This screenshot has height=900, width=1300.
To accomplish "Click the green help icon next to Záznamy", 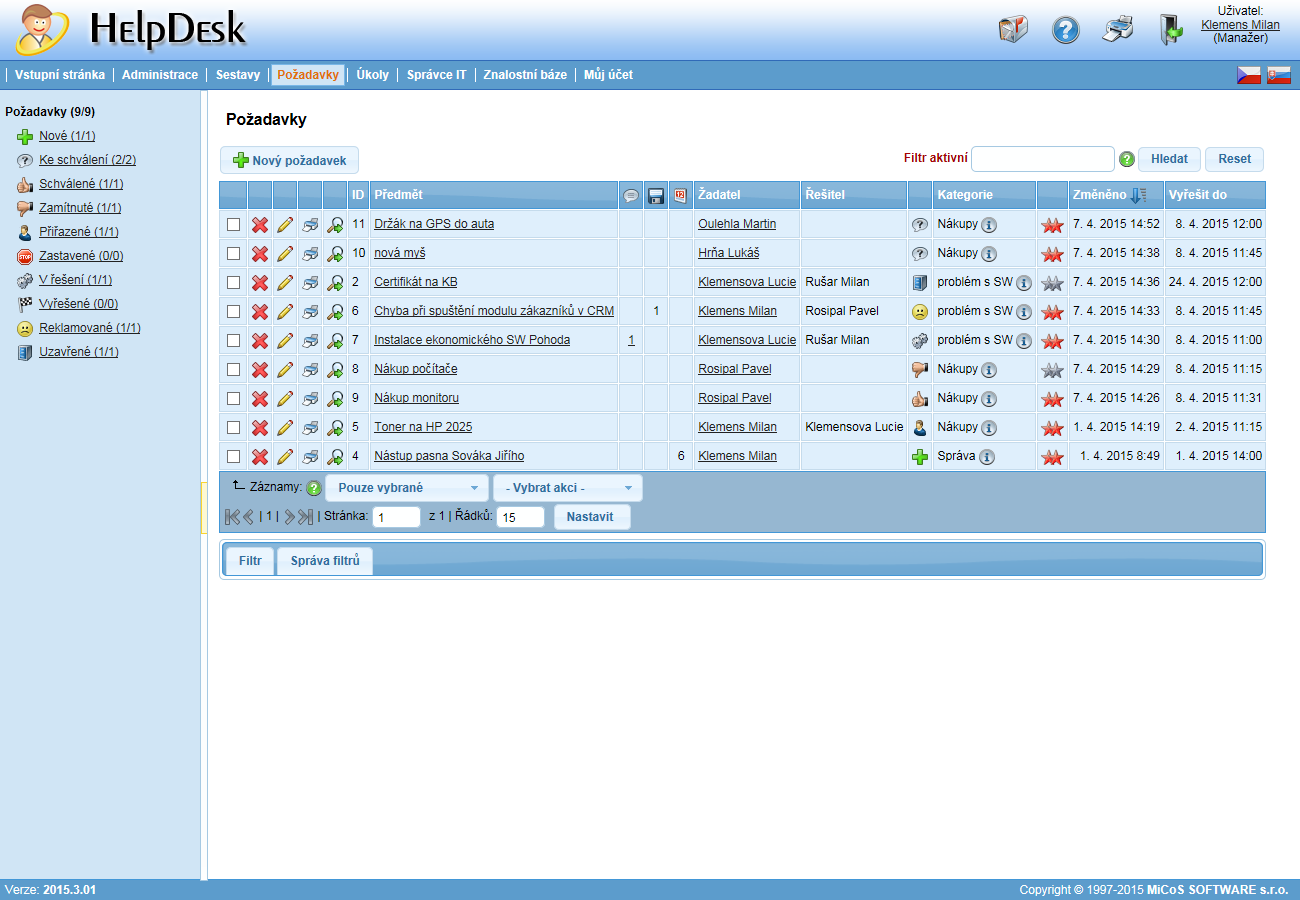I will (x=314, y=489).
